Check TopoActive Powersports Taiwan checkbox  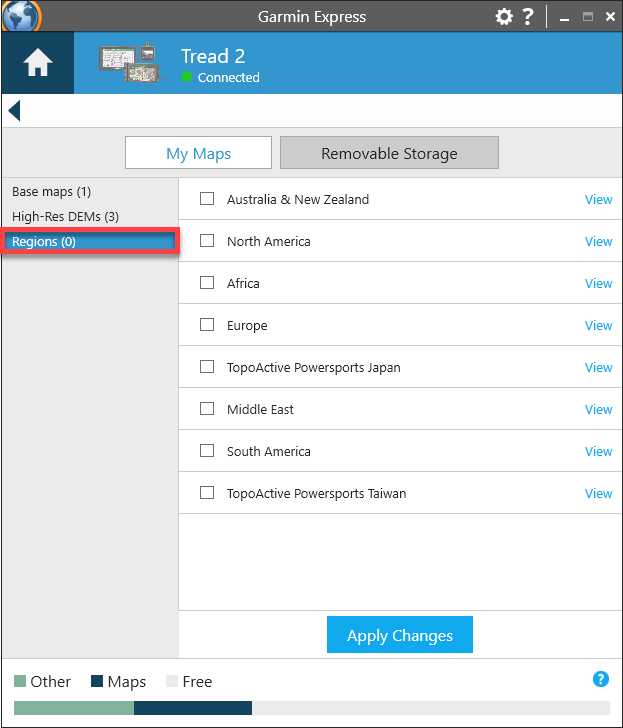point(207,493)
